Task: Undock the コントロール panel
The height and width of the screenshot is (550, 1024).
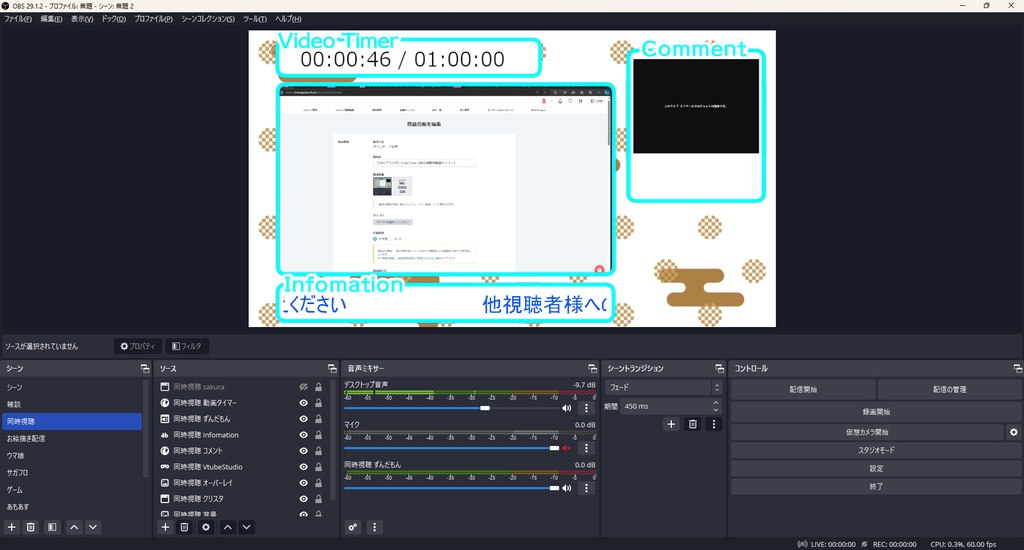Action: coord(1017,368)
